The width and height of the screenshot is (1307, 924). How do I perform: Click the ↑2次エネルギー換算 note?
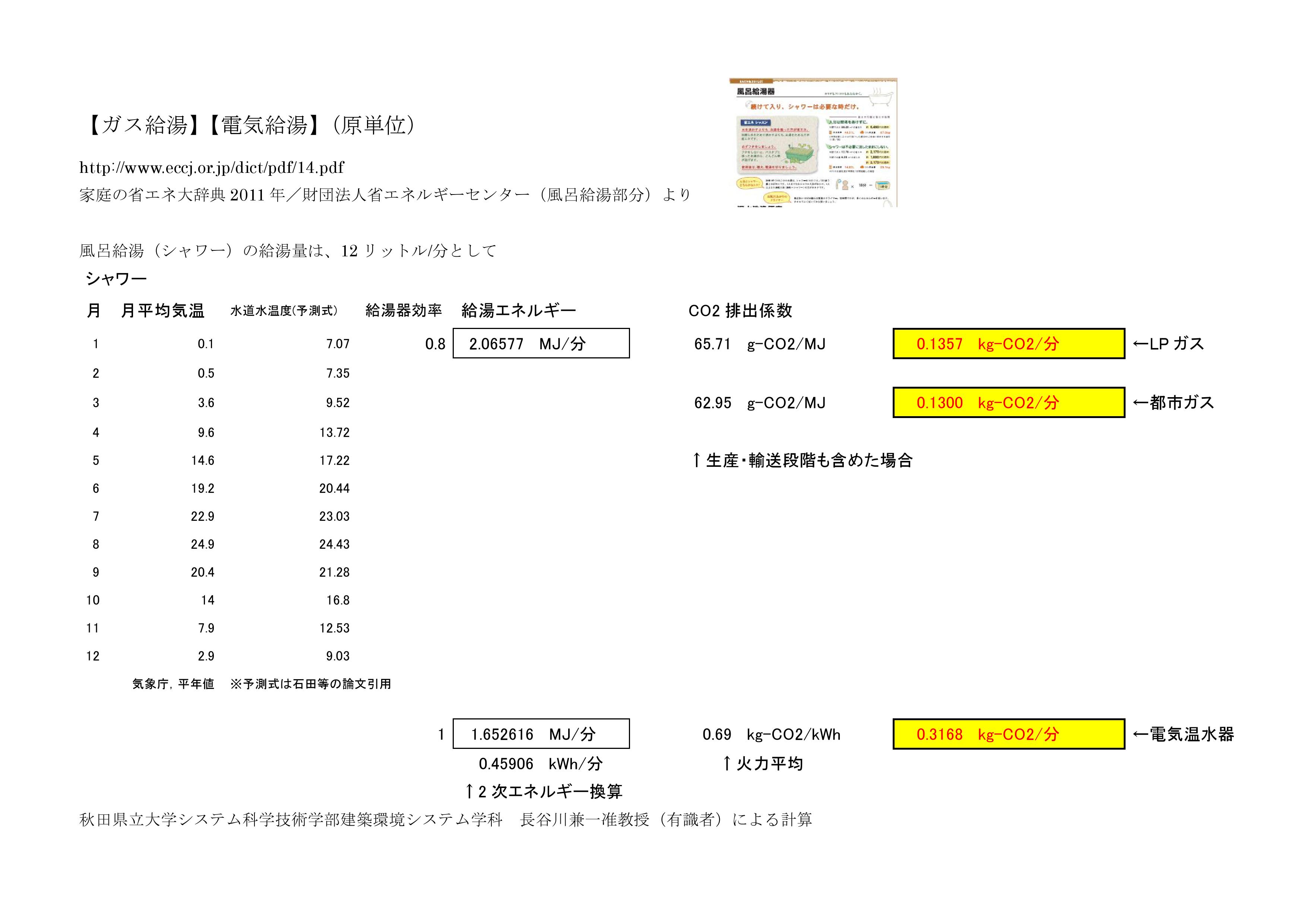click(x=543, y=791)
